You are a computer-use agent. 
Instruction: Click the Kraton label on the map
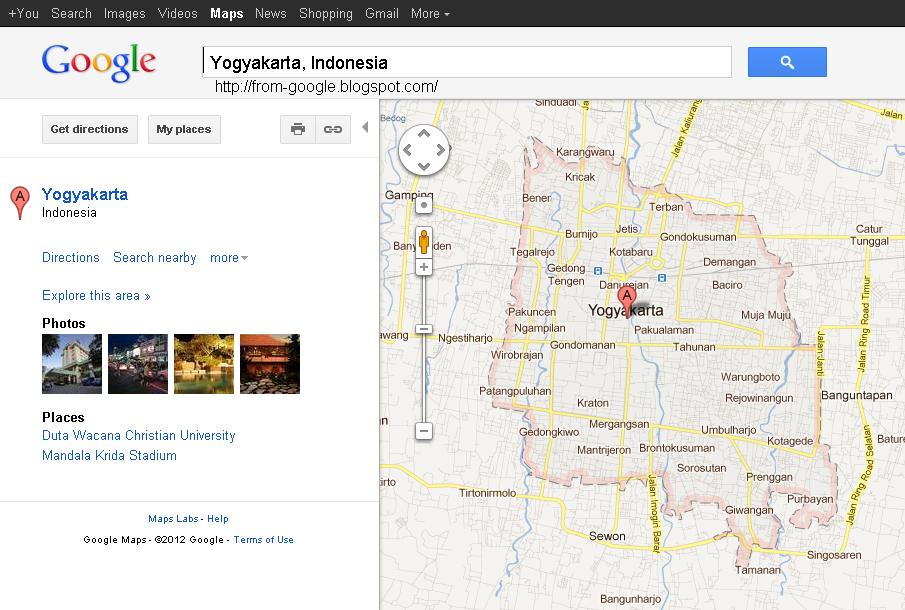pyautogui.click(x=593, y=403)
